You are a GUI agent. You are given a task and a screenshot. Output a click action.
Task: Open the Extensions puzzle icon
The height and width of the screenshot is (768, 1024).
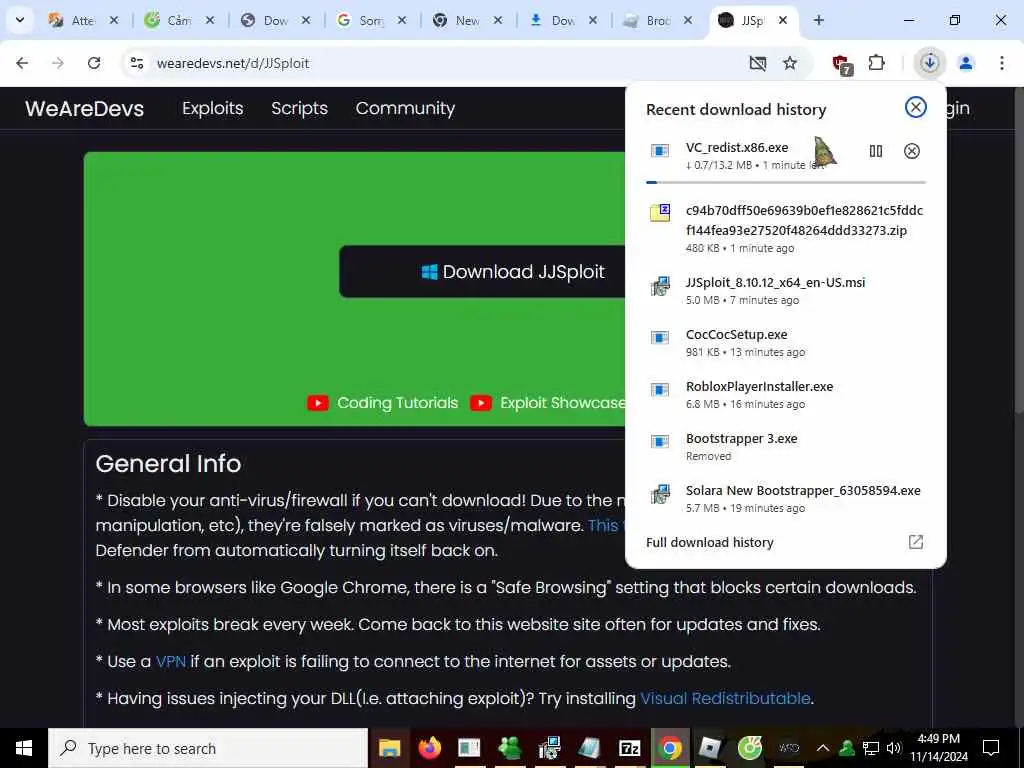[x=876, y=63]
